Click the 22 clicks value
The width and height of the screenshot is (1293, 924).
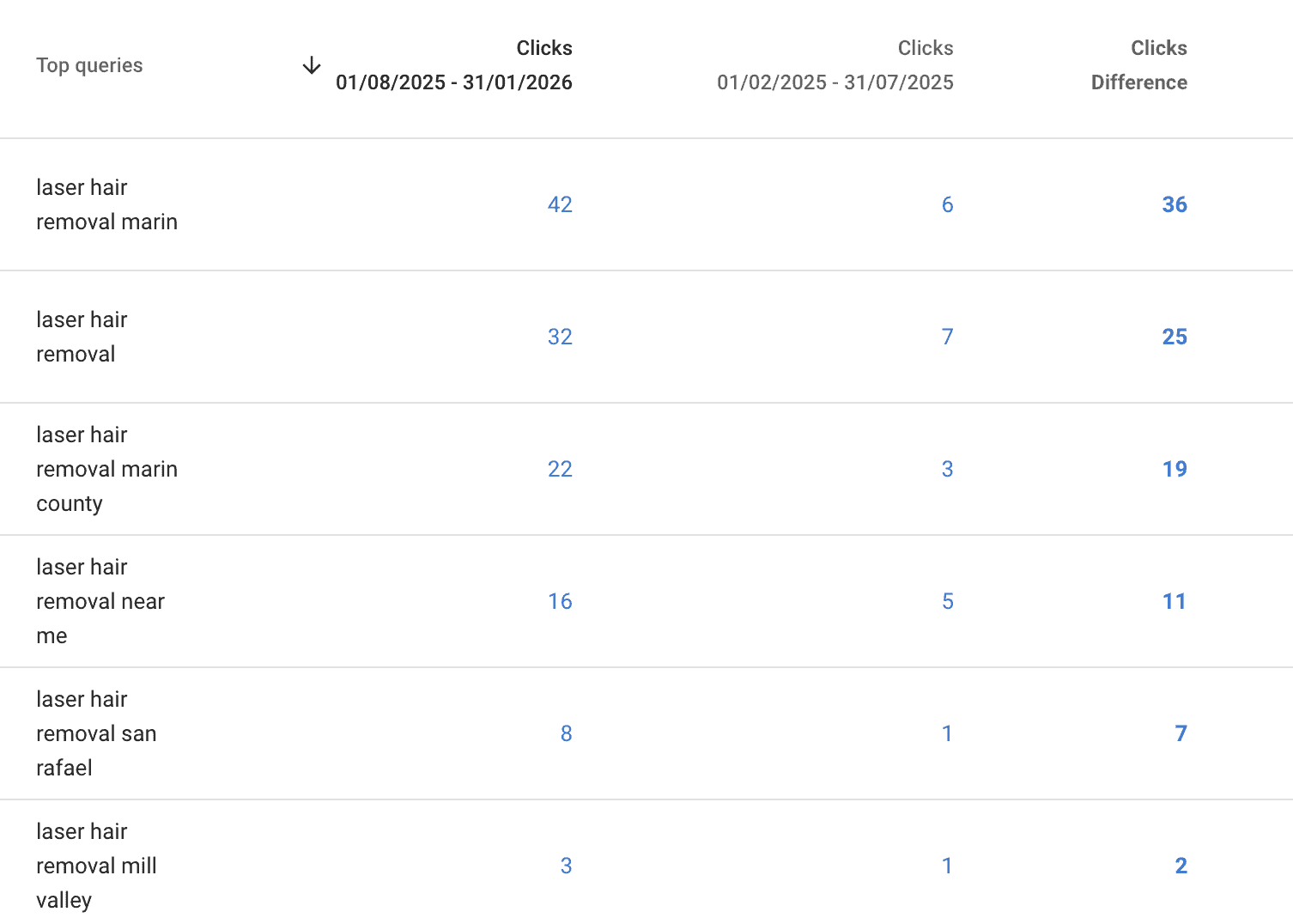[x=560, y=469]
